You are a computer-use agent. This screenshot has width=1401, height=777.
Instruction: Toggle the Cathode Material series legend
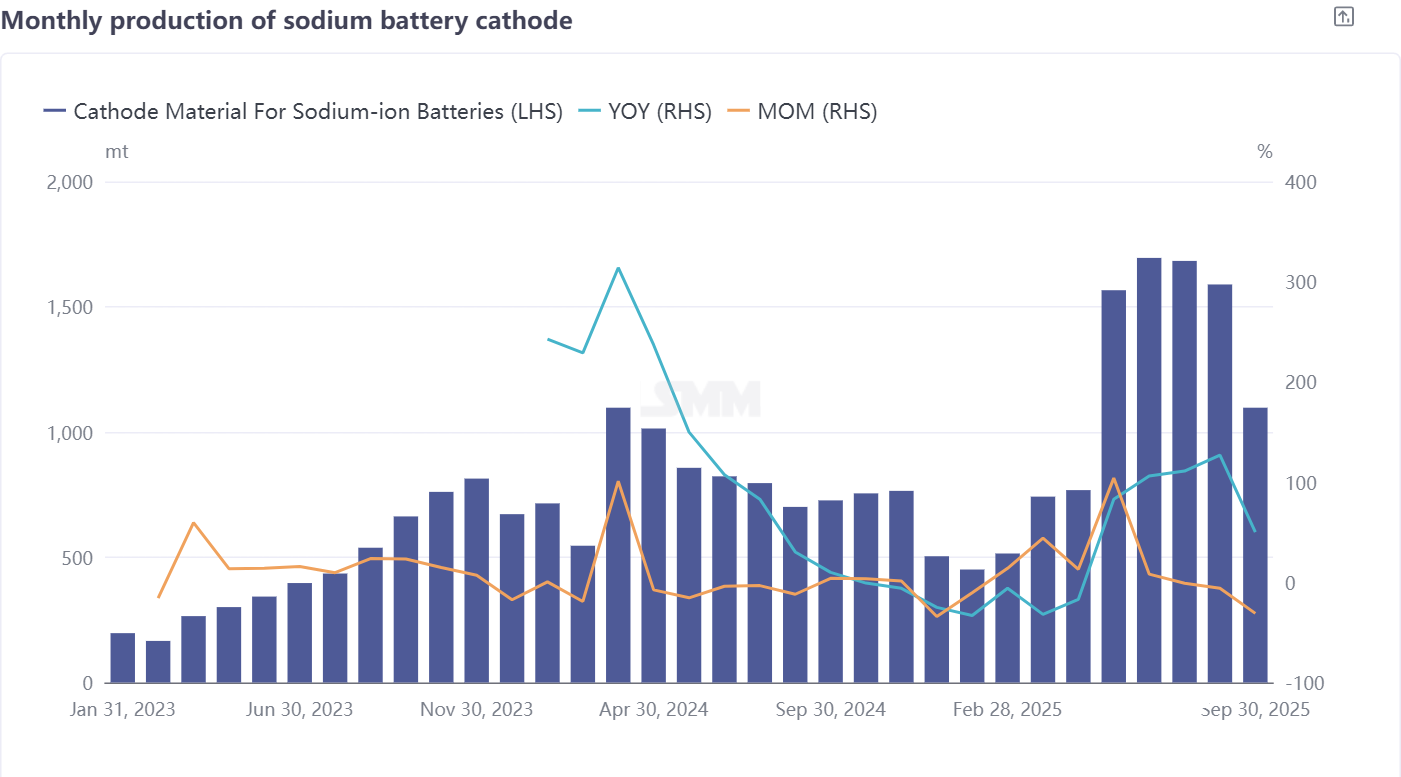point(318,111)
